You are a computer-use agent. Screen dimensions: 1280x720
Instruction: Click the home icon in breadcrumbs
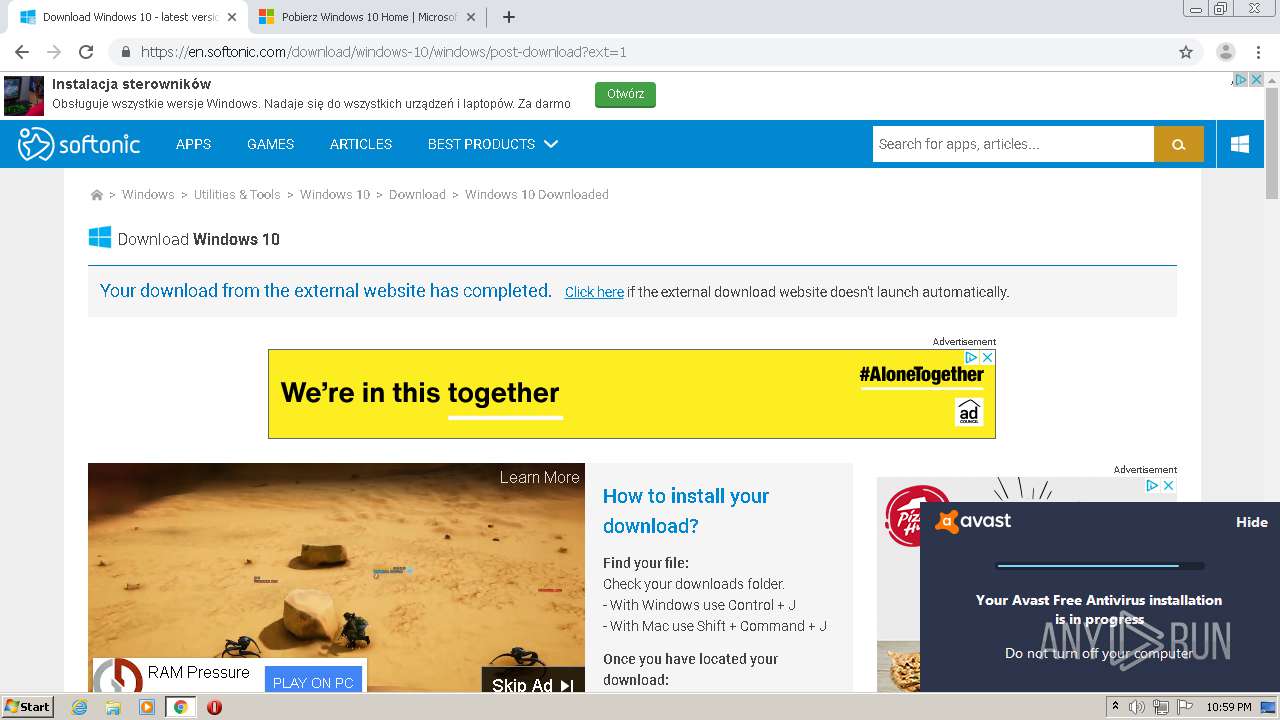pyautogui.click(x=97, y=195)
